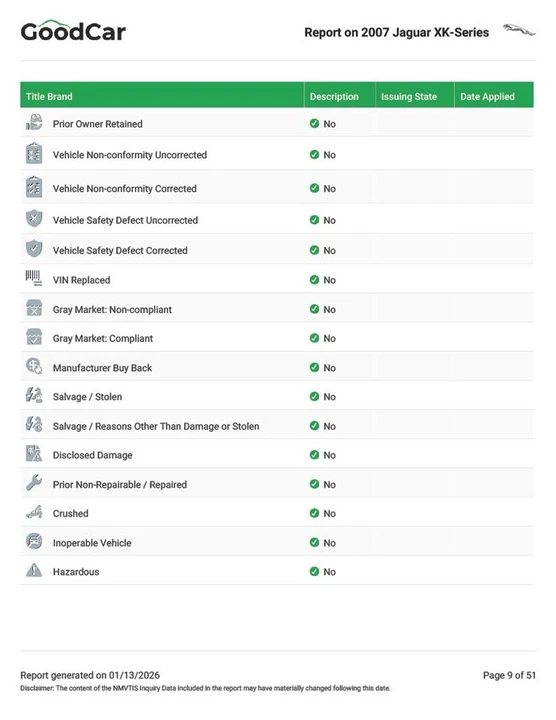Image resolution: width=556 pixels, height=720 pixels.
Task: Click the Safety Defect Uncorrected shield icon
Action: (x=34, y=219)
